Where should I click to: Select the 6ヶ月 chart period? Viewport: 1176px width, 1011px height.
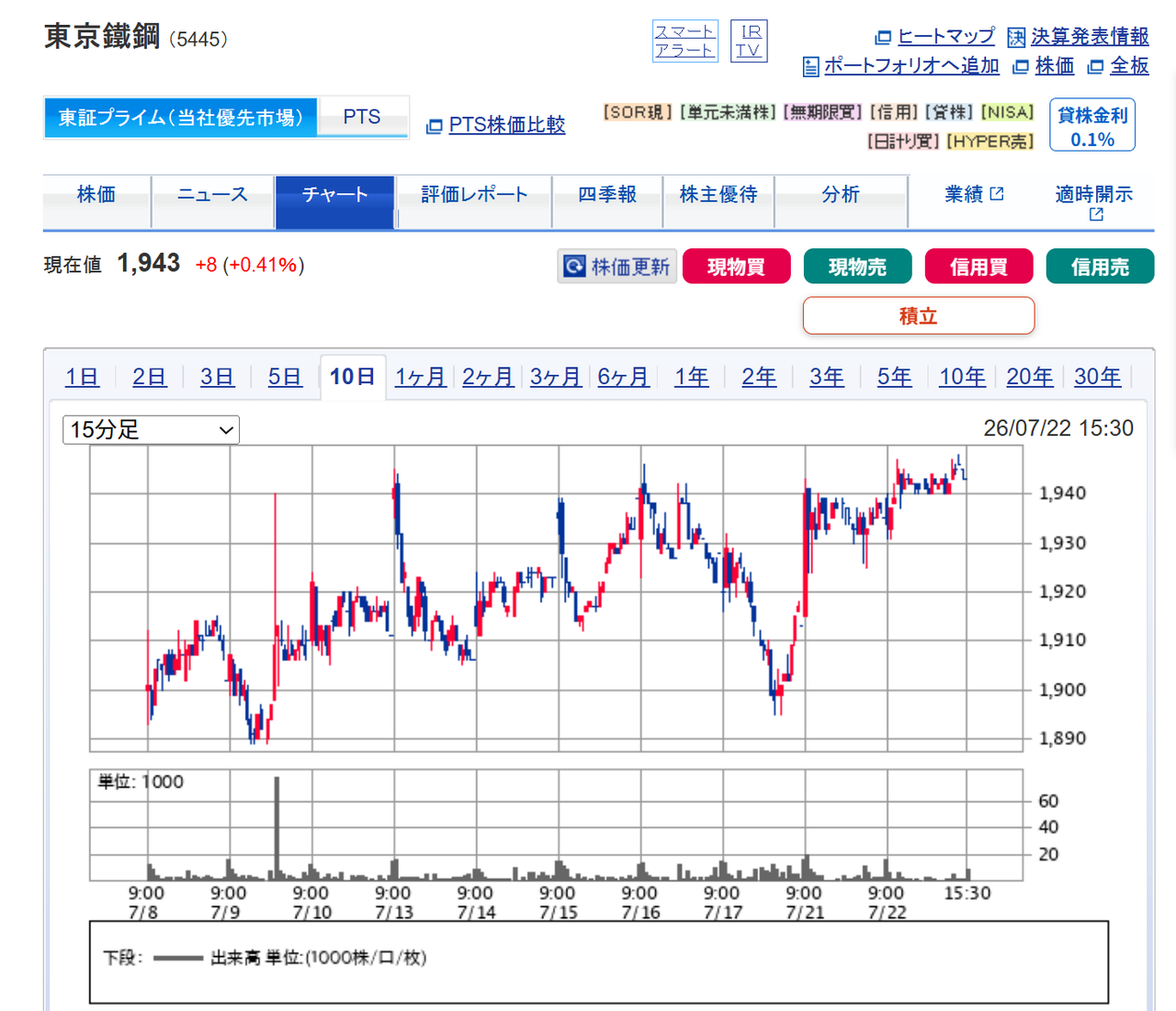pos(624,377)
